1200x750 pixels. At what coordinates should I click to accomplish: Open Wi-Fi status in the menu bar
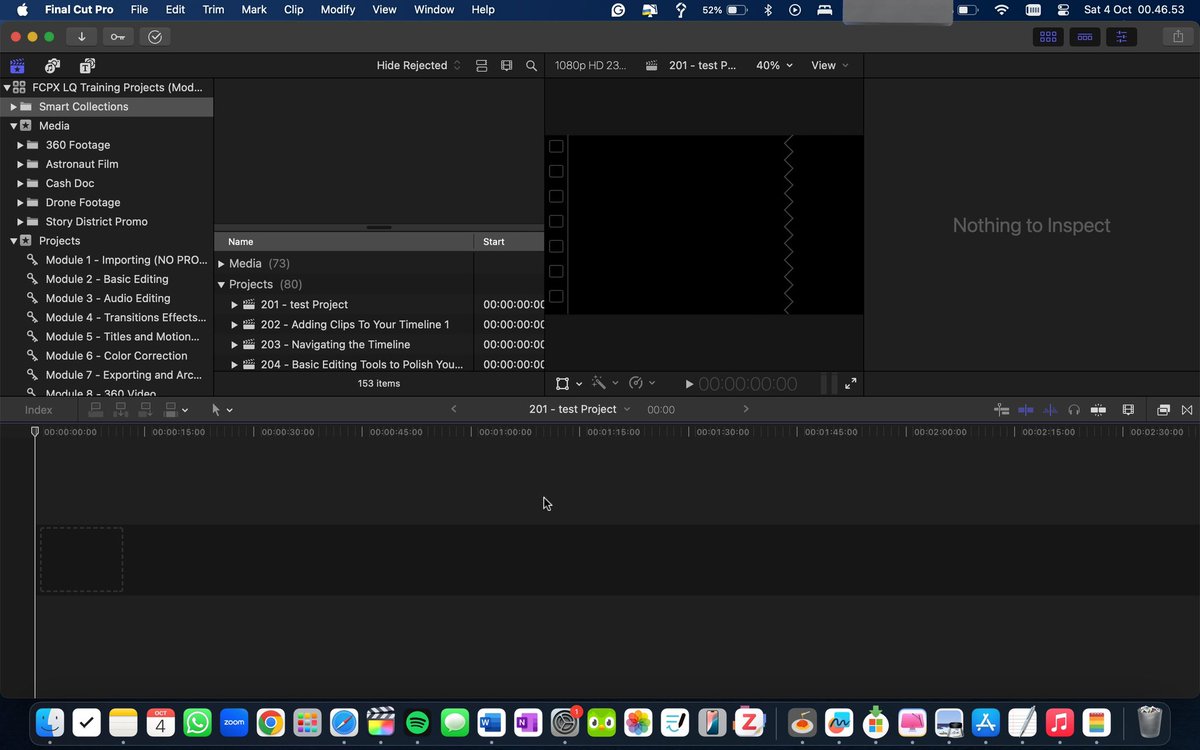point(1001,9)
